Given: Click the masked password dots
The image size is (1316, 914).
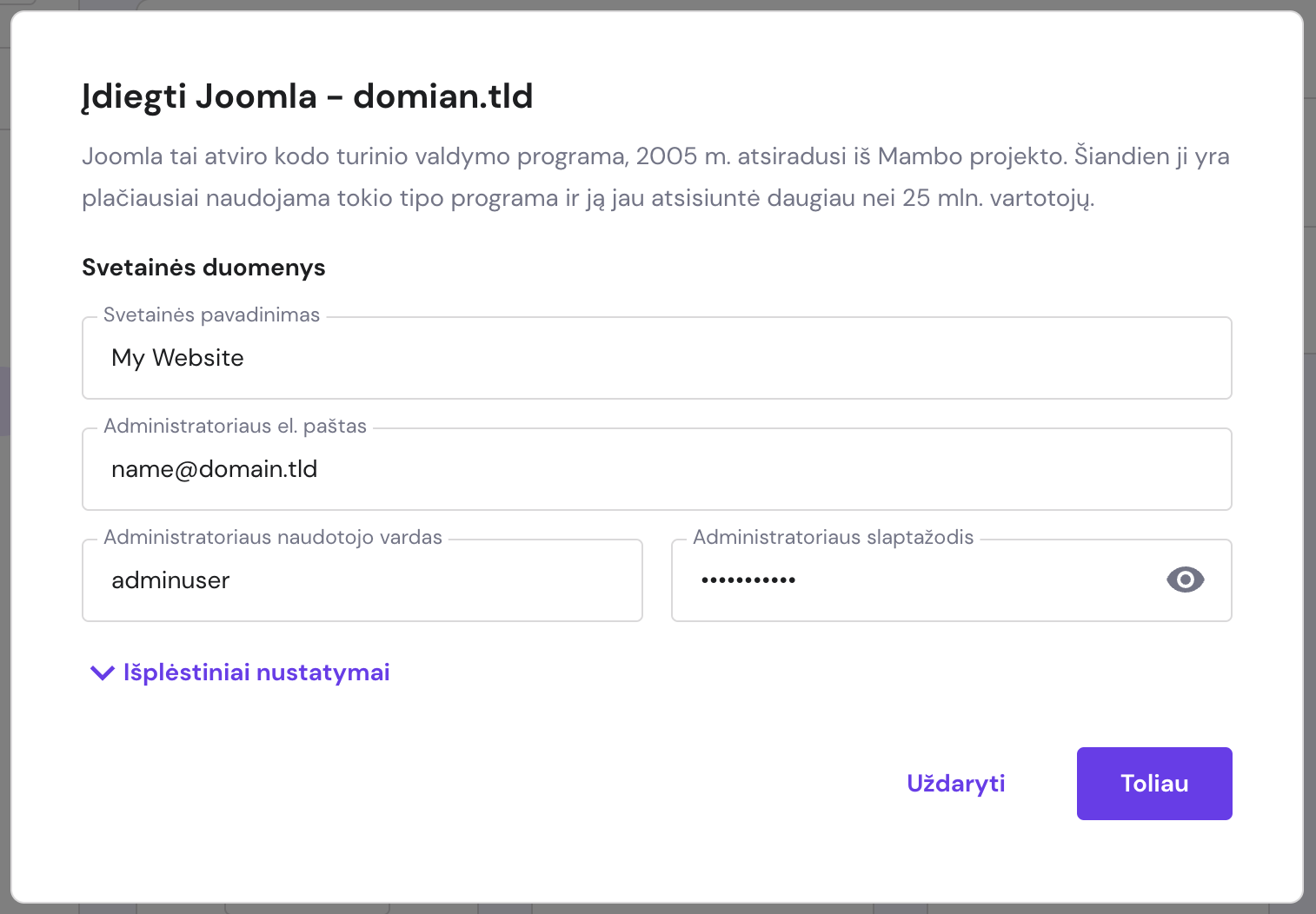Looking at the screenshot, I should click(x=749, y=580).
